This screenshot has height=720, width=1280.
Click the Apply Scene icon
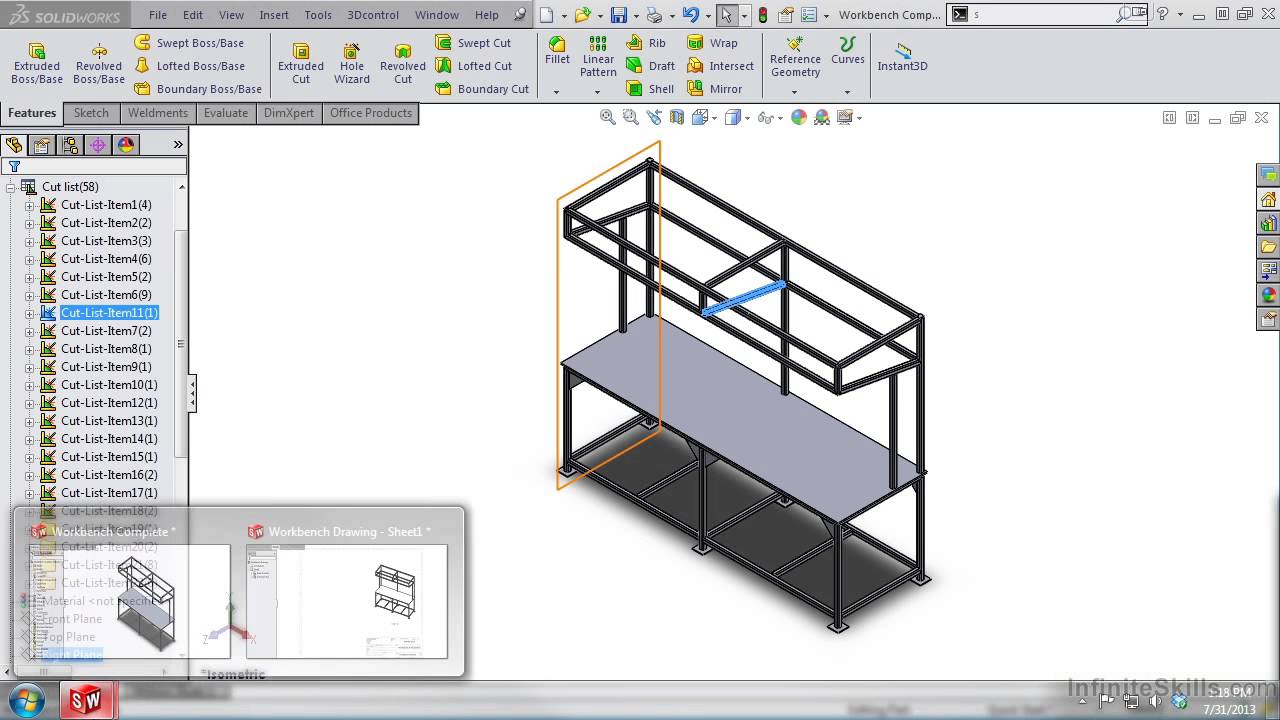point(821,117)
